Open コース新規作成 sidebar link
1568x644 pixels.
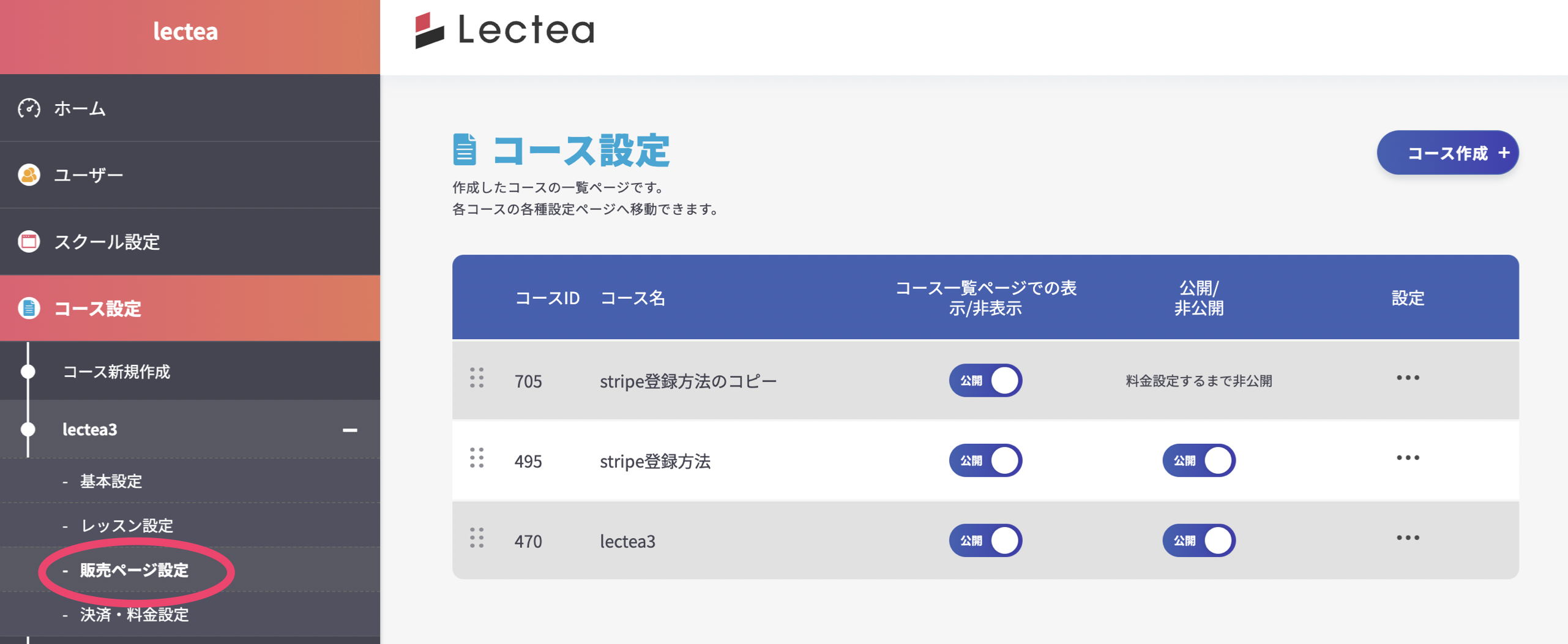pos(116,372)
